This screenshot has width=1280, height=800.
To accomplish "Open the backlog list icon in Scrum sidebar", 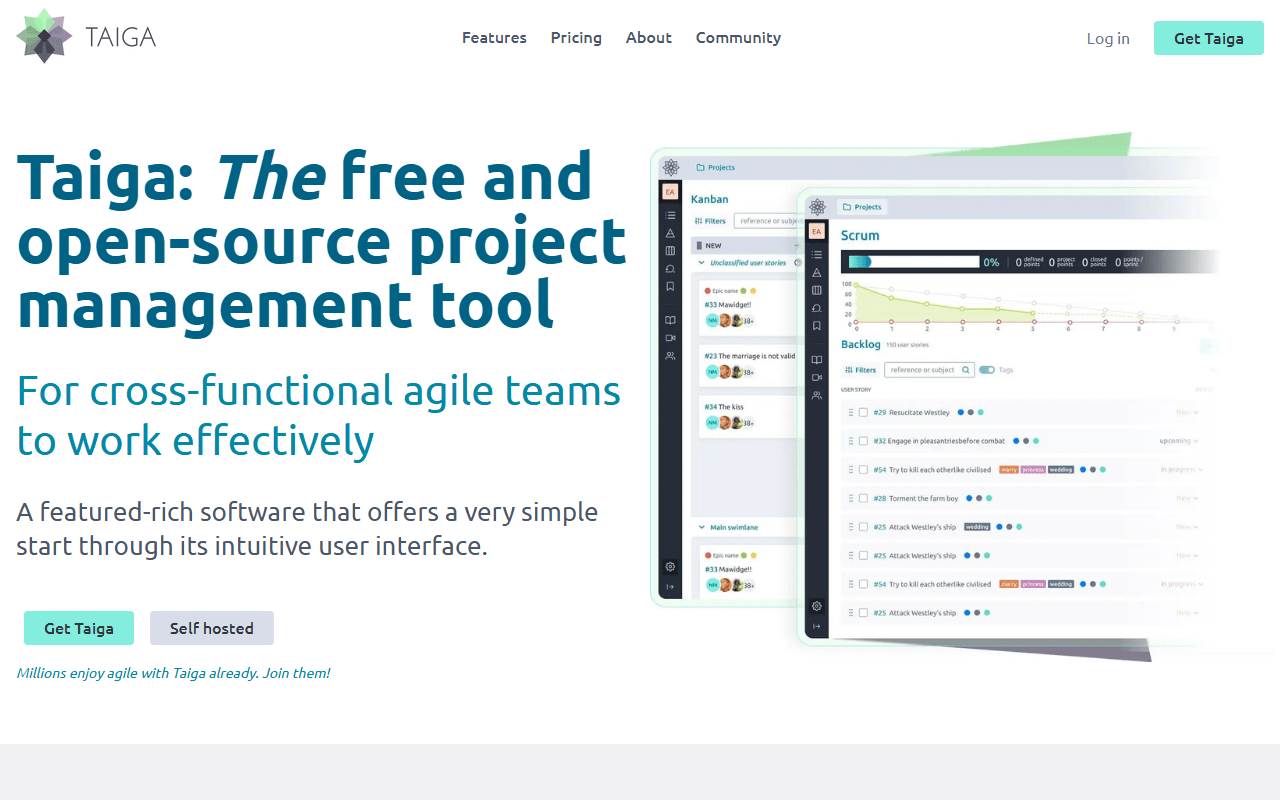I will click(817, 254).
